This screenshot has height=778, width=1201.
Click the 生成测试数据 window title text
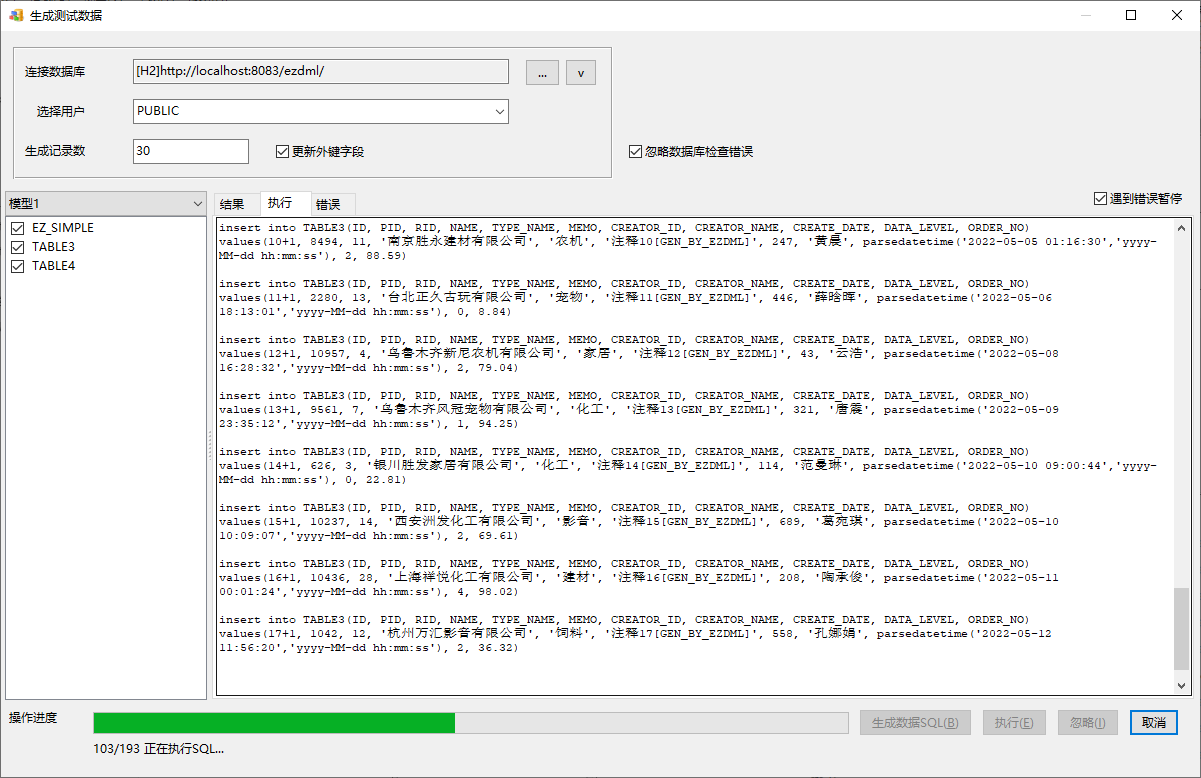66,15
